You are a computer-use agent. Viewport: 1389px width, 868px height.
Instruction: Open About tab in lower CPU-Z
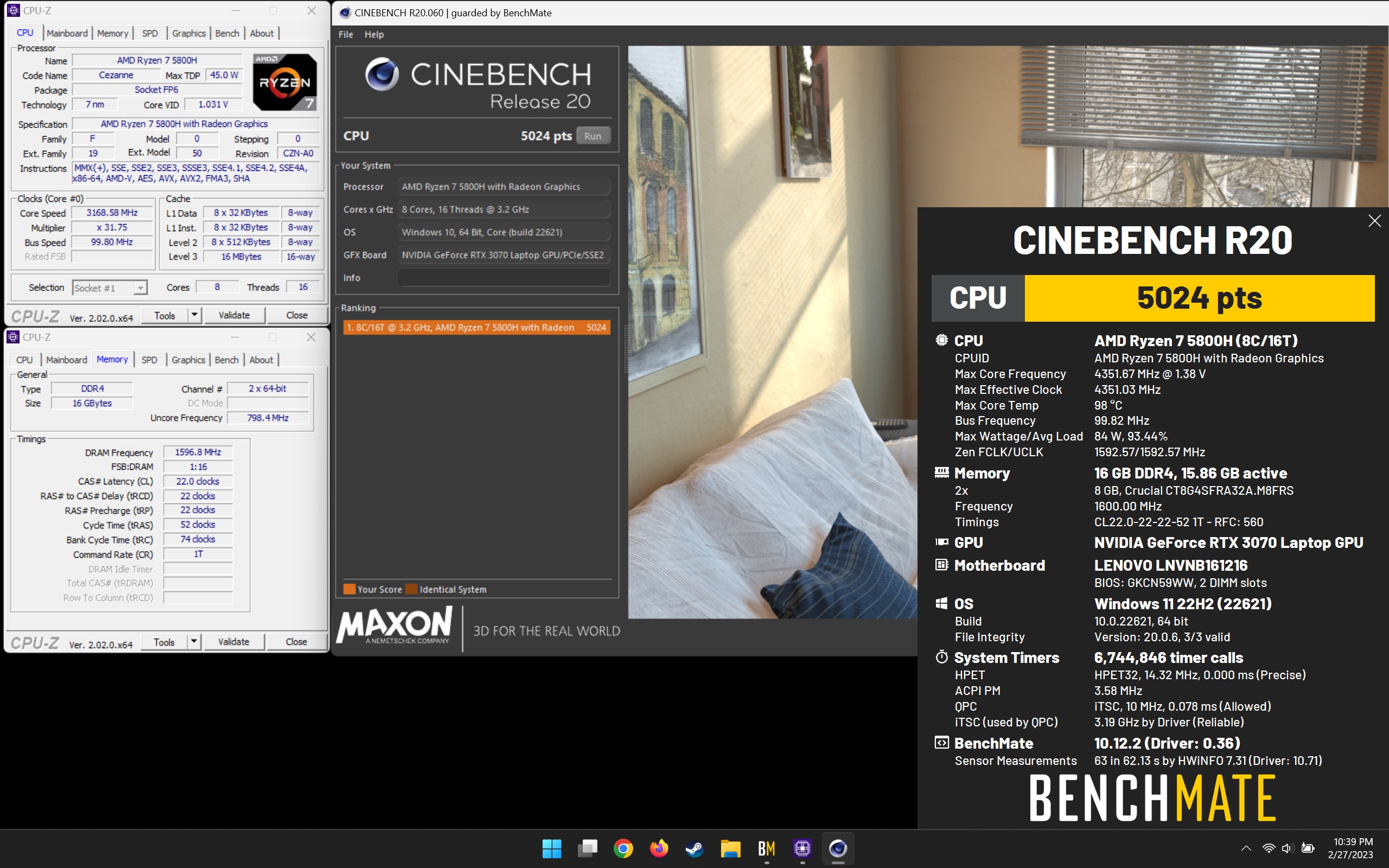261,360
